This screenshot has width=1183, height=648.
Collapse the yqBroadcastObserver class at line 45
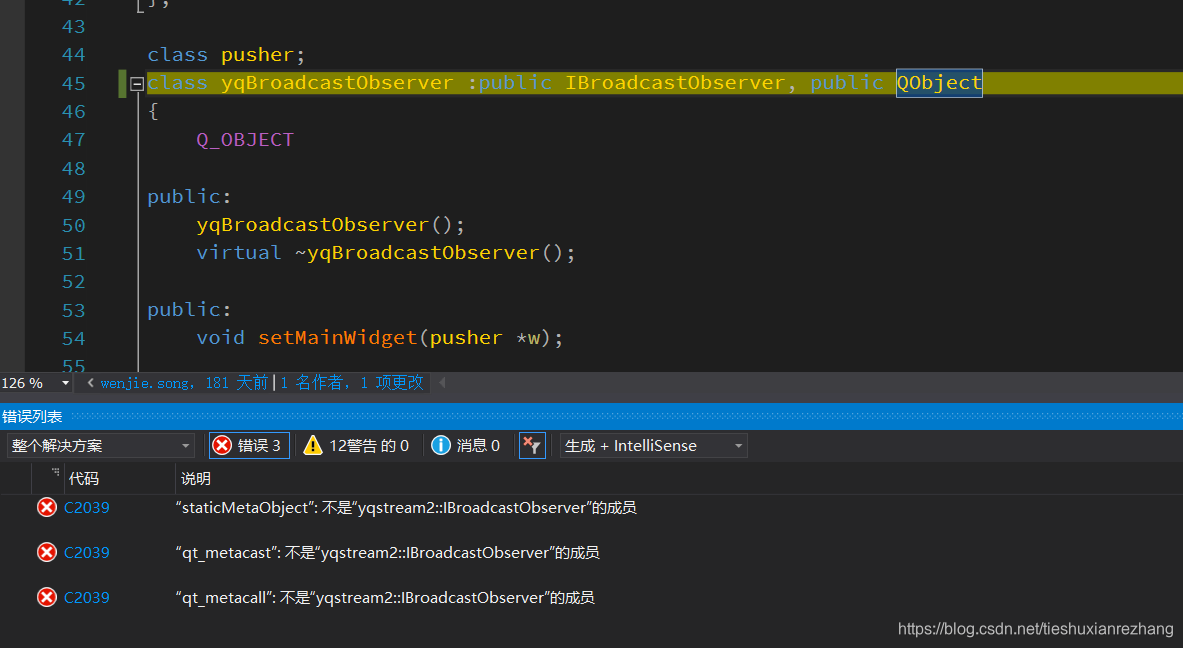pyautogui.click(x=136, y=83)
